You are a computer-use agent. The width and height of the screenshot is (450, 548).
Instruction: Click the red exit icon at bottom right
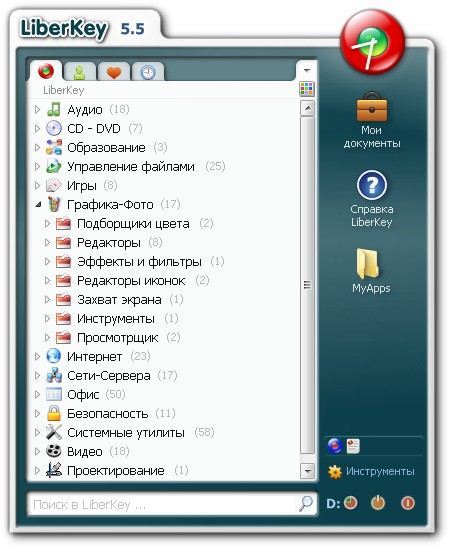click(408, 503)
